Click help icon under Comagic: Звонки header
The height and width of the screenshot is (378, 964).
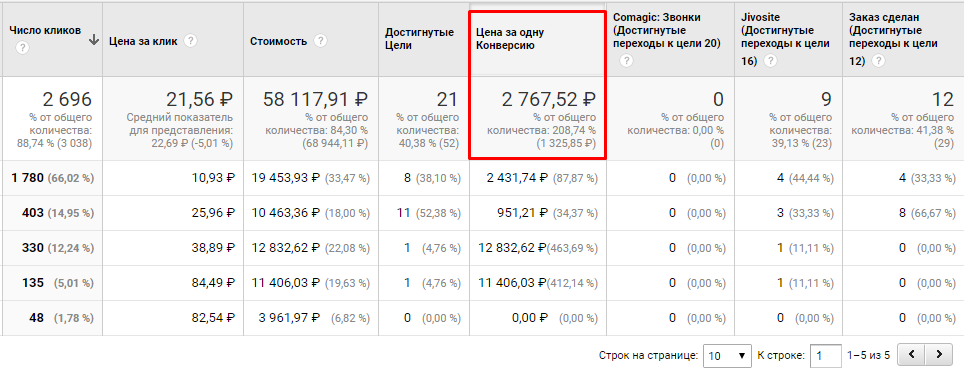(x=626, y=60)
